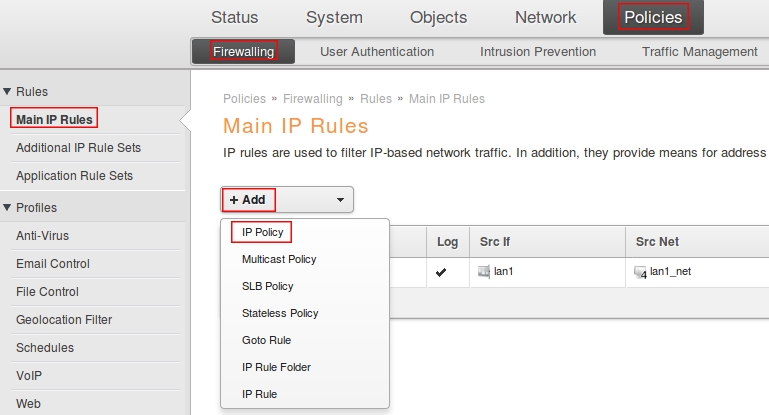Sort by Src Net column header
The width and height of the screenshot is (769, 415).
coord(657,242)
